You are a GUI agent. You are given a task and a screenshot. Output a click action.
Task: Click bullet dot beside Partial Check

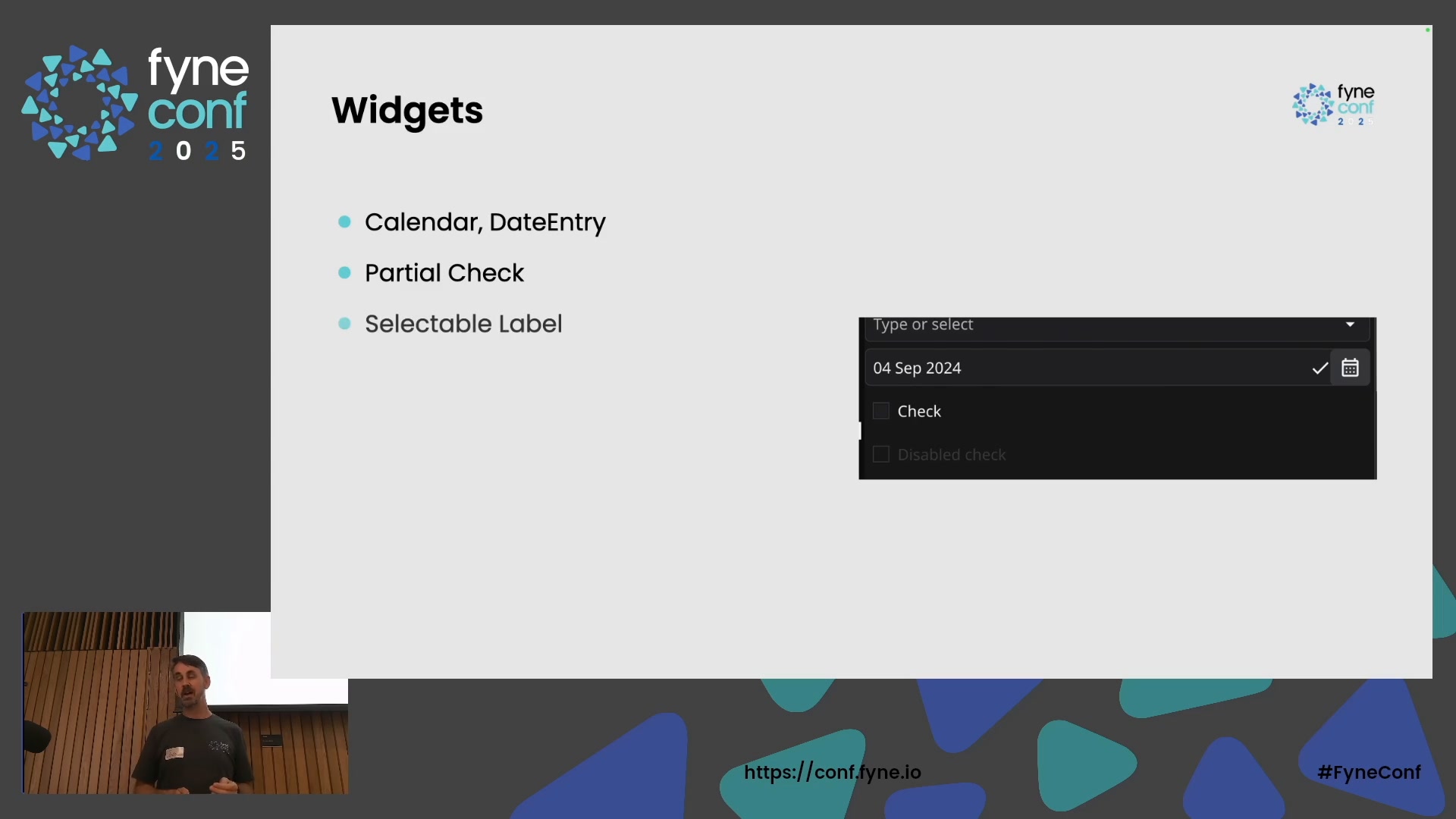click(x=344, y=273)
